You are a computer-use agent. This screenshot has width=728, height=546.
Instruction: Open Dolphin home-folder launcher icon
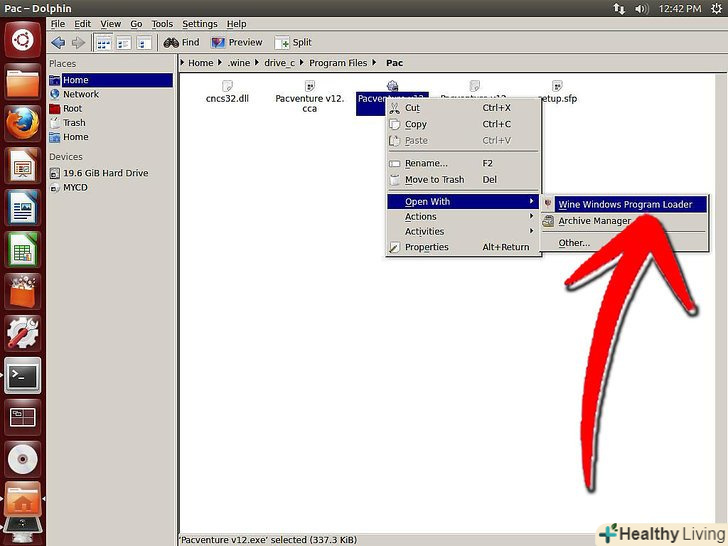[22, 499]
